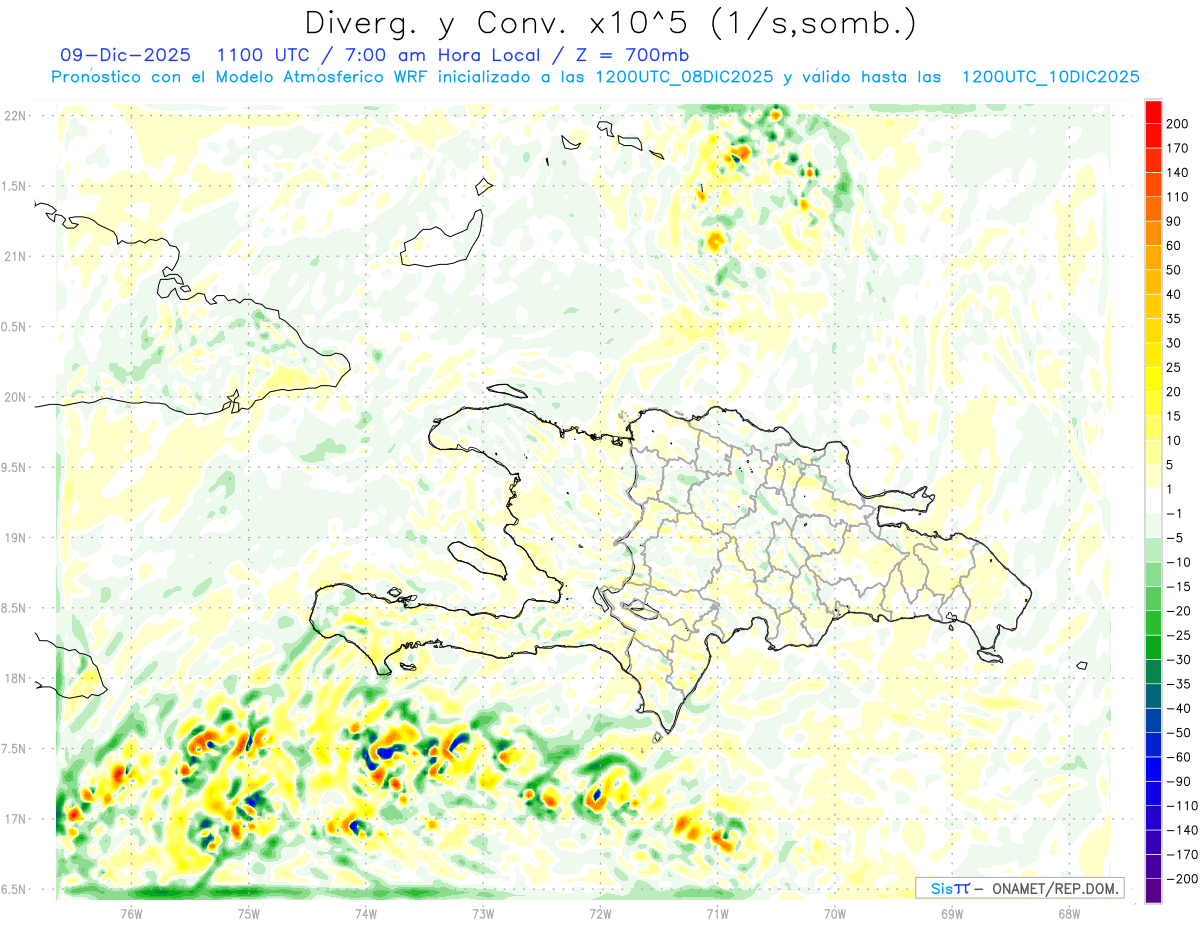Click the "-90" colorbar label

pyautogui.click(x=1178, y=782)
